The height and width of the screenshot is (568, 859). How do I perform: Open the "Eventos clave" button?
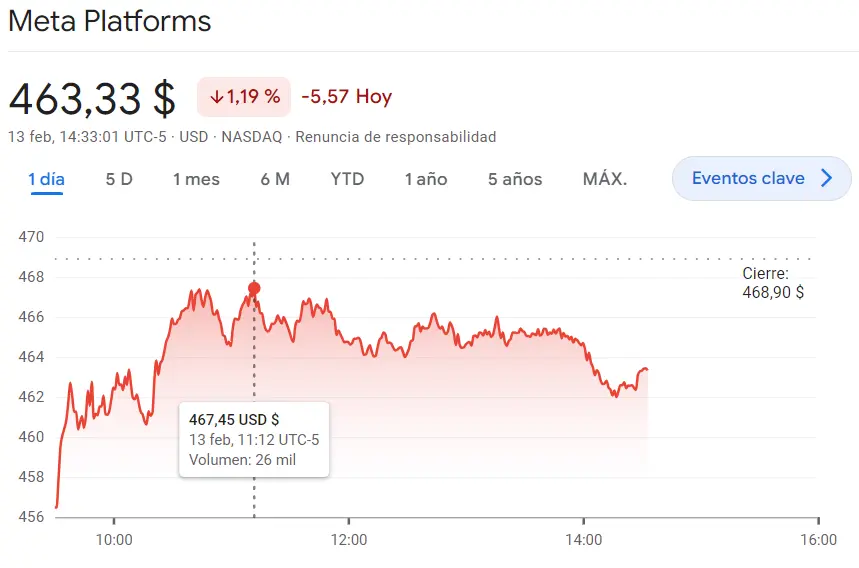[748, 178]
